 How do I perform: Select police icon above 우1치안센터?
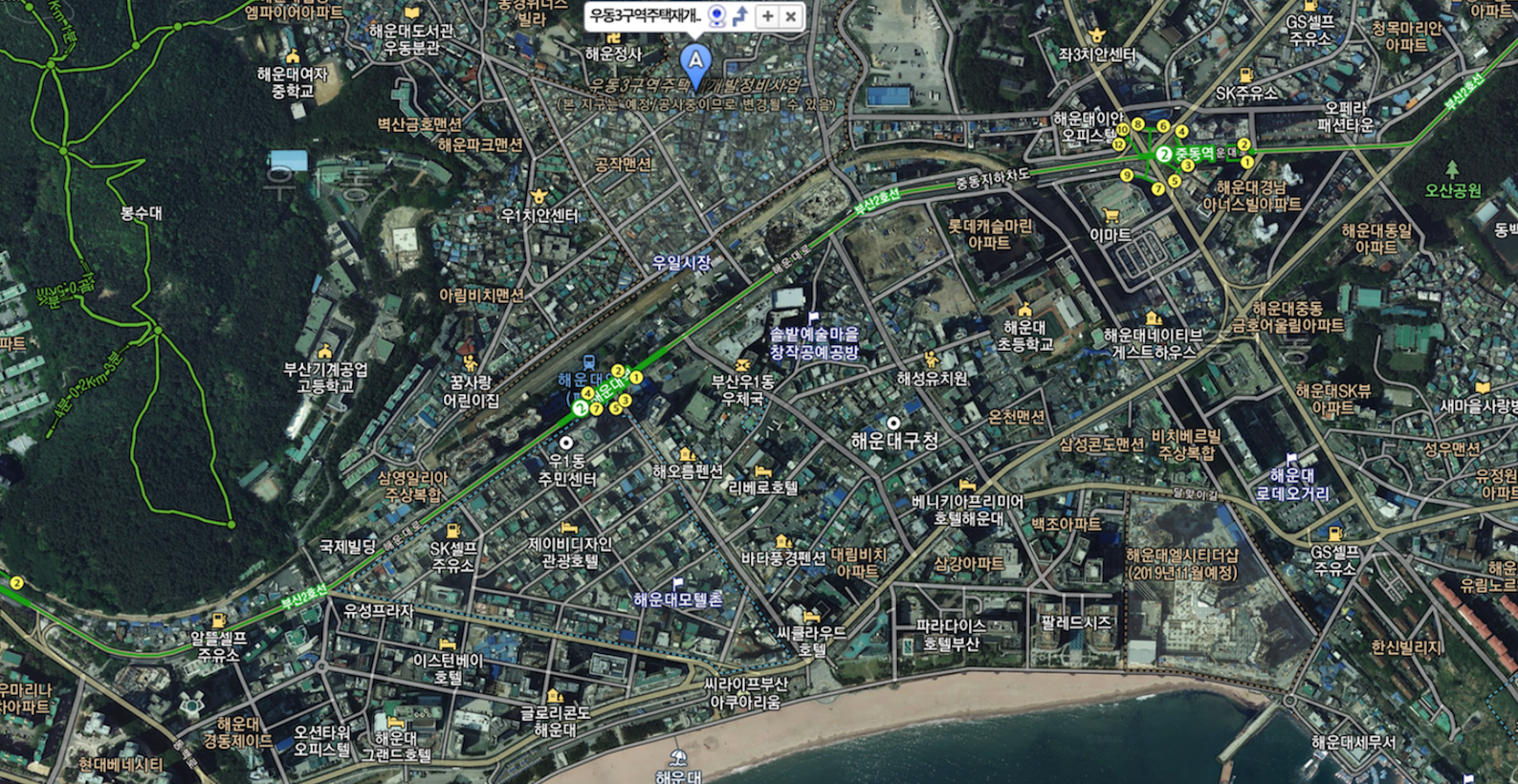click(539, 197)
